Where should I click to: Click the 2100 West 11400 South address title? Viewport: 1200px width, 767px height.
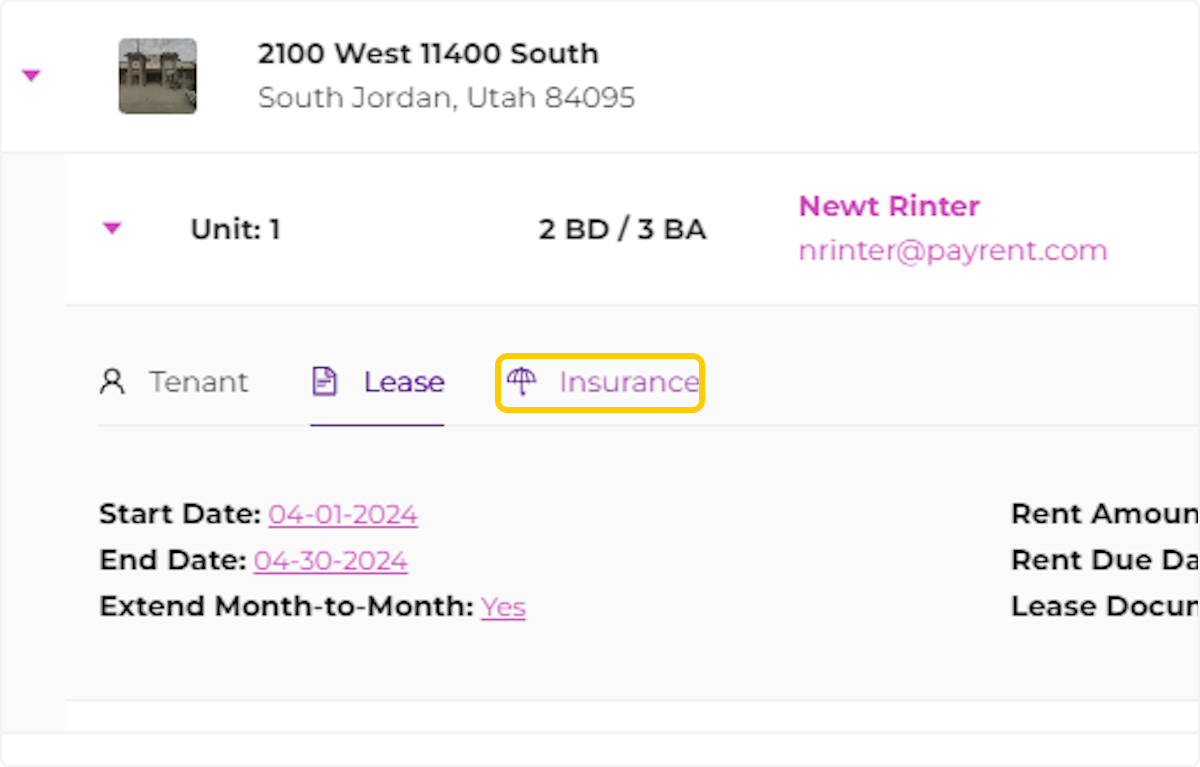(x=428, y=53)
